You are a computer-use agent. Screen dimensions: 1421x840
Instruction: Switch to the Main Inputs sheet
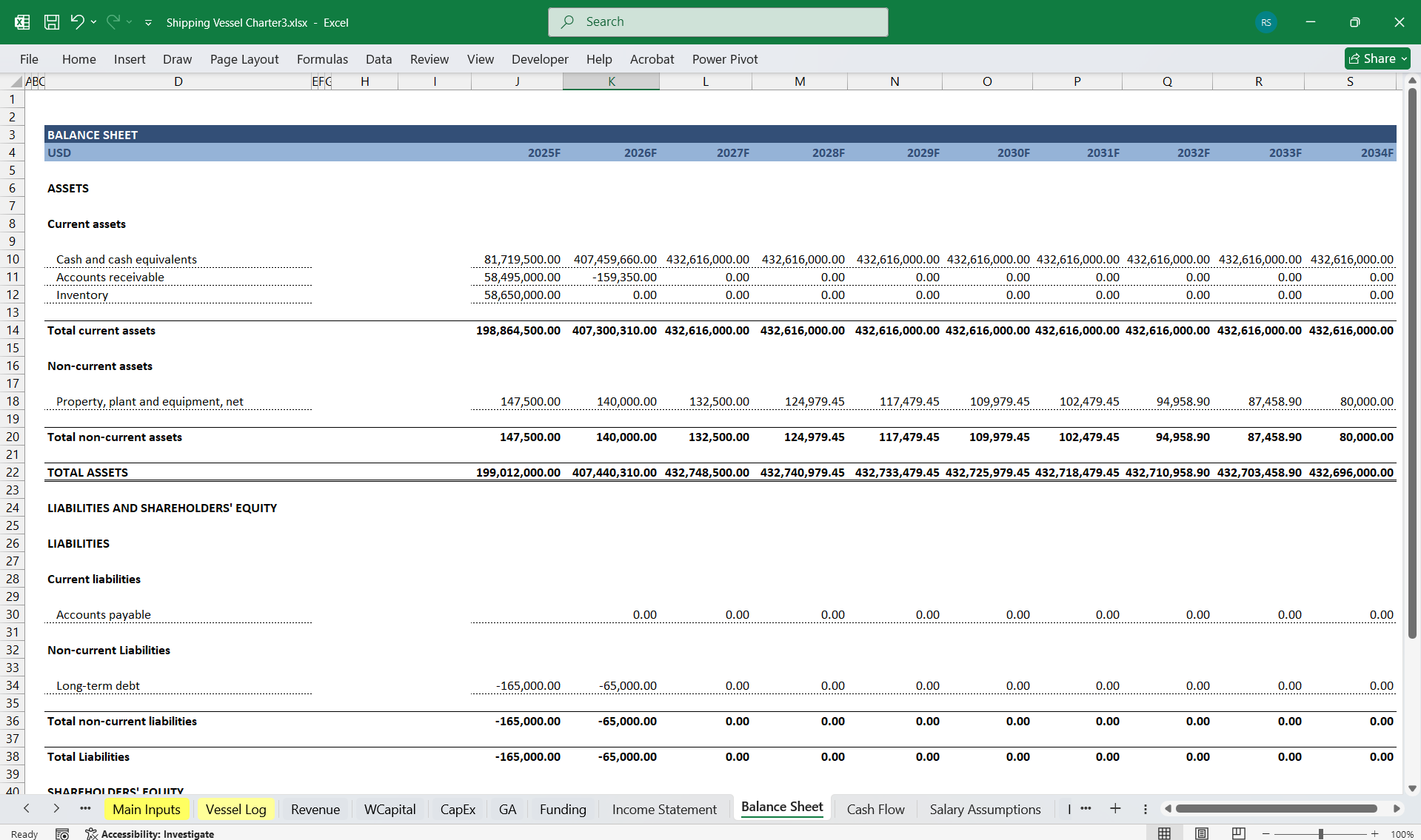point(147,809)
